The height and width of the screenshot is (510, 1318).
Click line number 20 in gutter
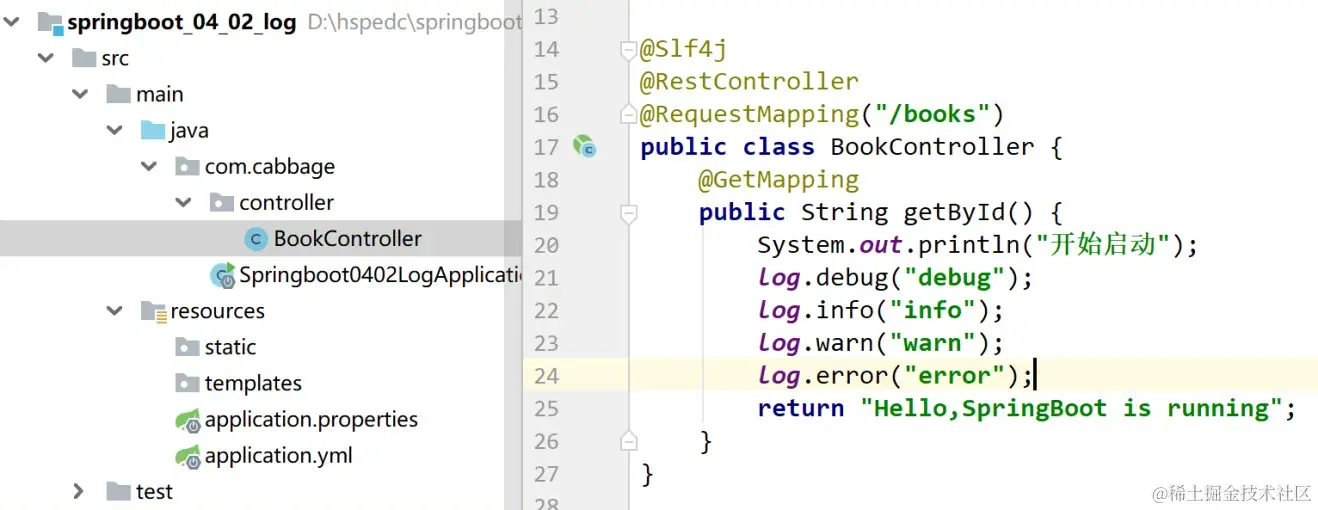[x=547, y=245]
